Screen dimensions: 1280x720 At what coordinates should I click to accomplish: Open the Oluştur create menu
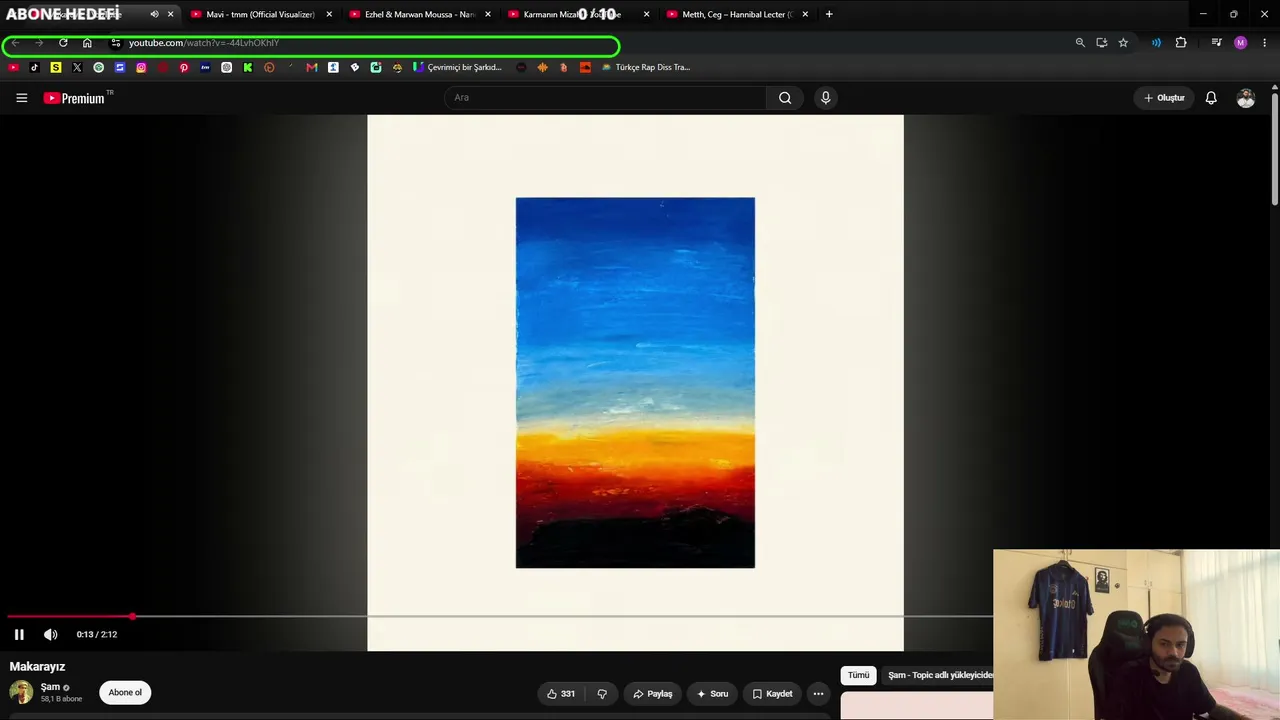pyautogui.click(x=1164, y=98)
